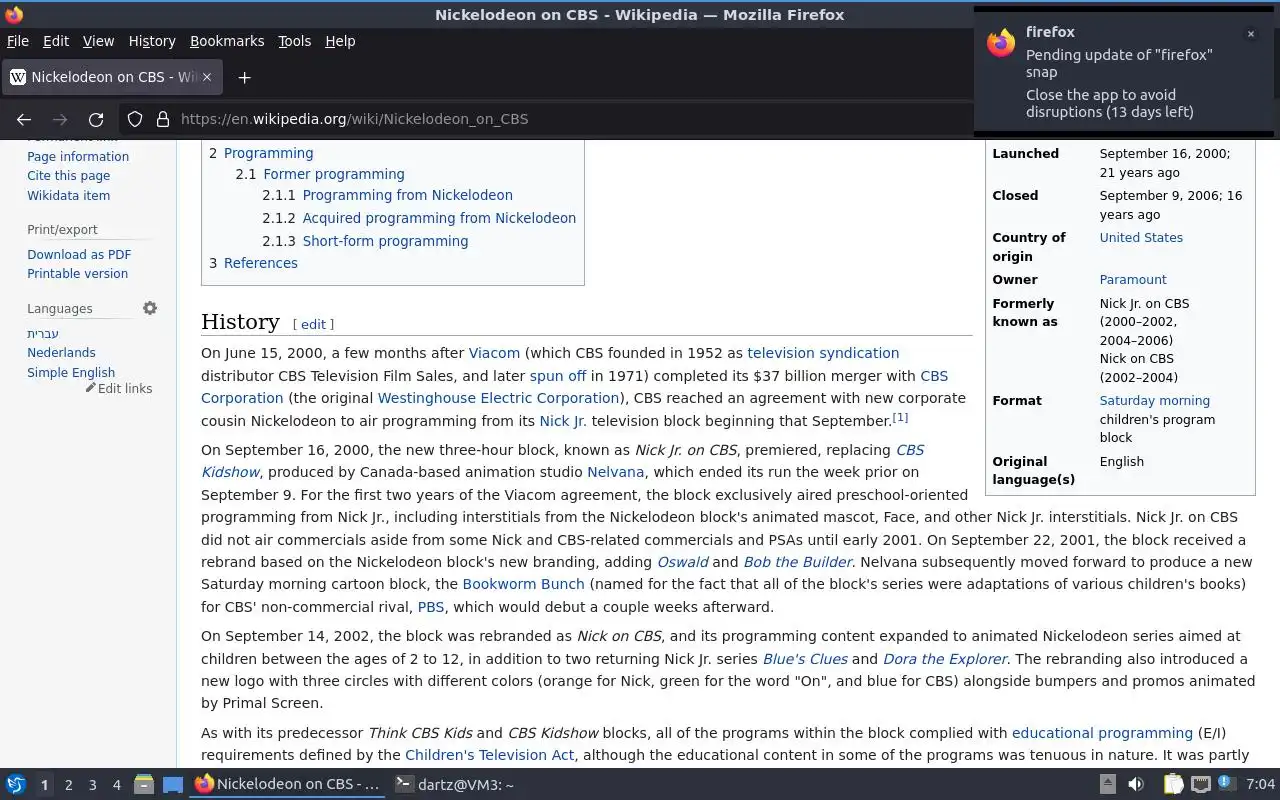Open the Bob the Builder link
The image size is (1280, 800).
(797, 562)
